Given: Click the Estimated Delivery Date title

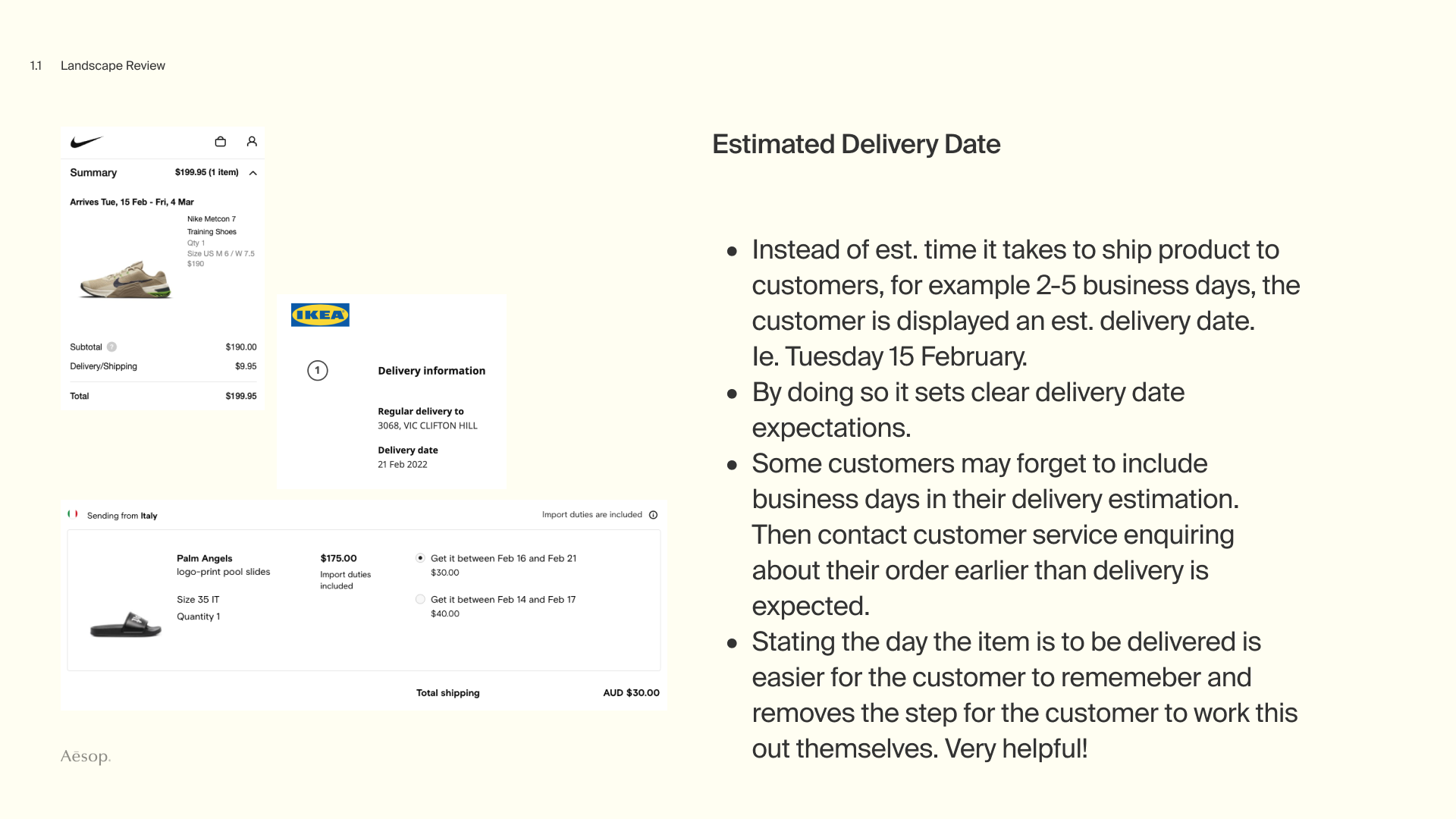Looking at the screenshot, I should pyautogui.click(x=856, y=144).
